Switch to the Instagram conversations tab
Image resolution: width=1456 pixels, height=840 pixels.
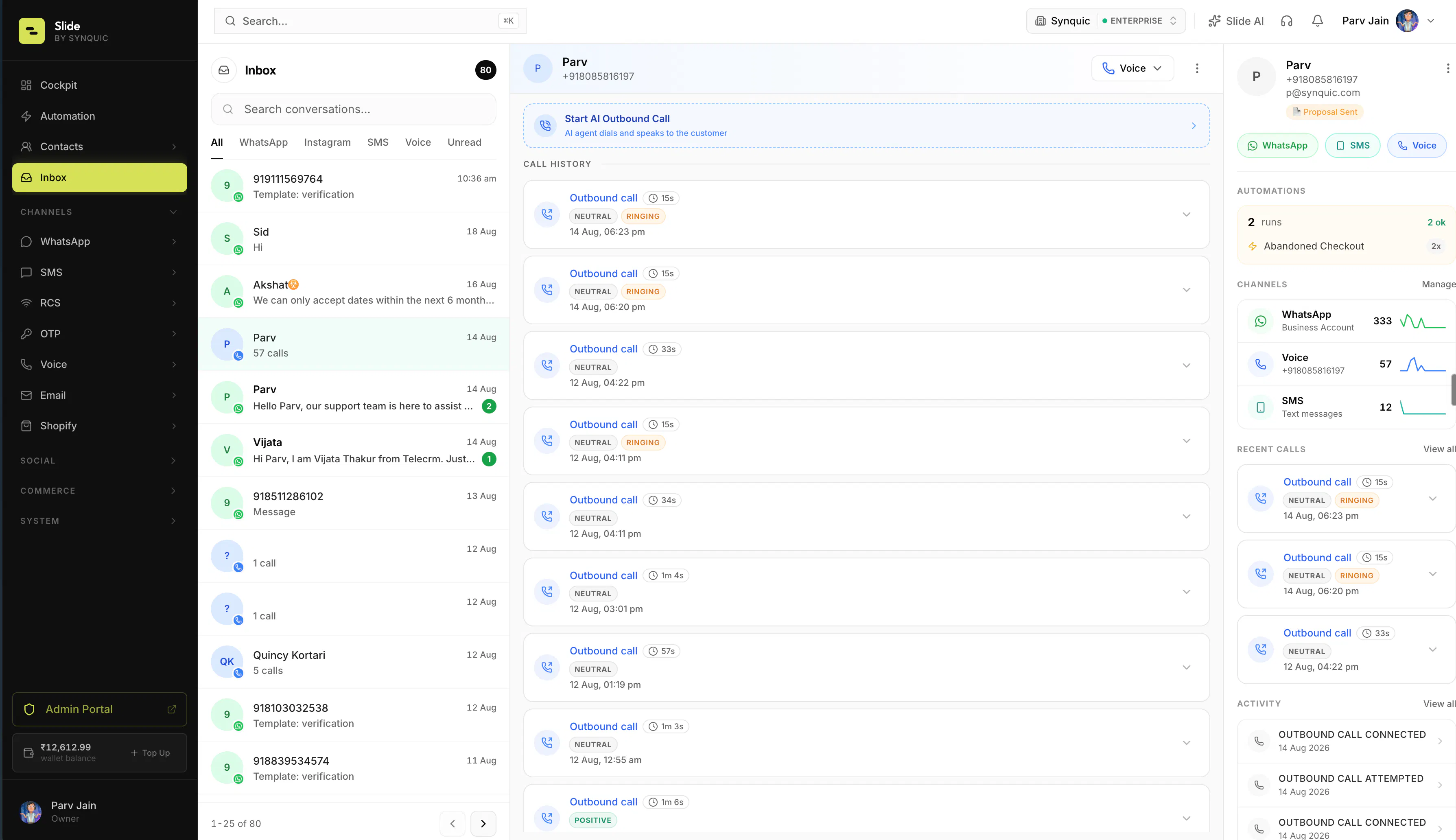[x=327, y=142]
